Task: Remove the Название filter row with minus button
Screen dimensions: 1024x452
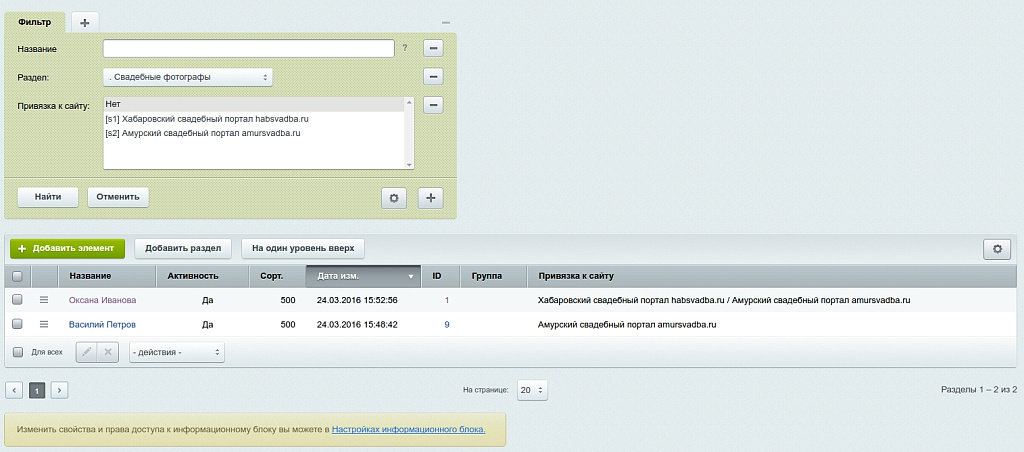Action: tap(433, 48)
